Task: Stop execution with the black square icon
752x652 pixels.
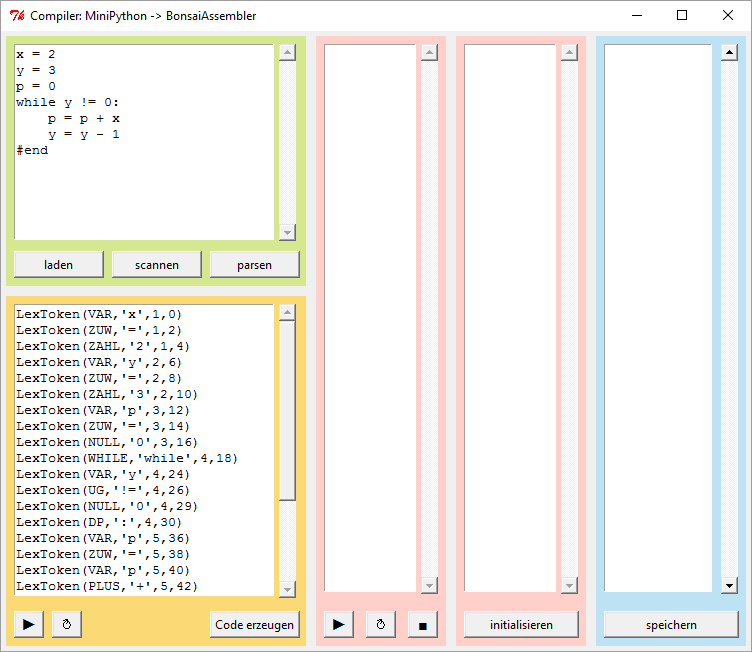Action: pyautogui.click(x=422, y=624)
